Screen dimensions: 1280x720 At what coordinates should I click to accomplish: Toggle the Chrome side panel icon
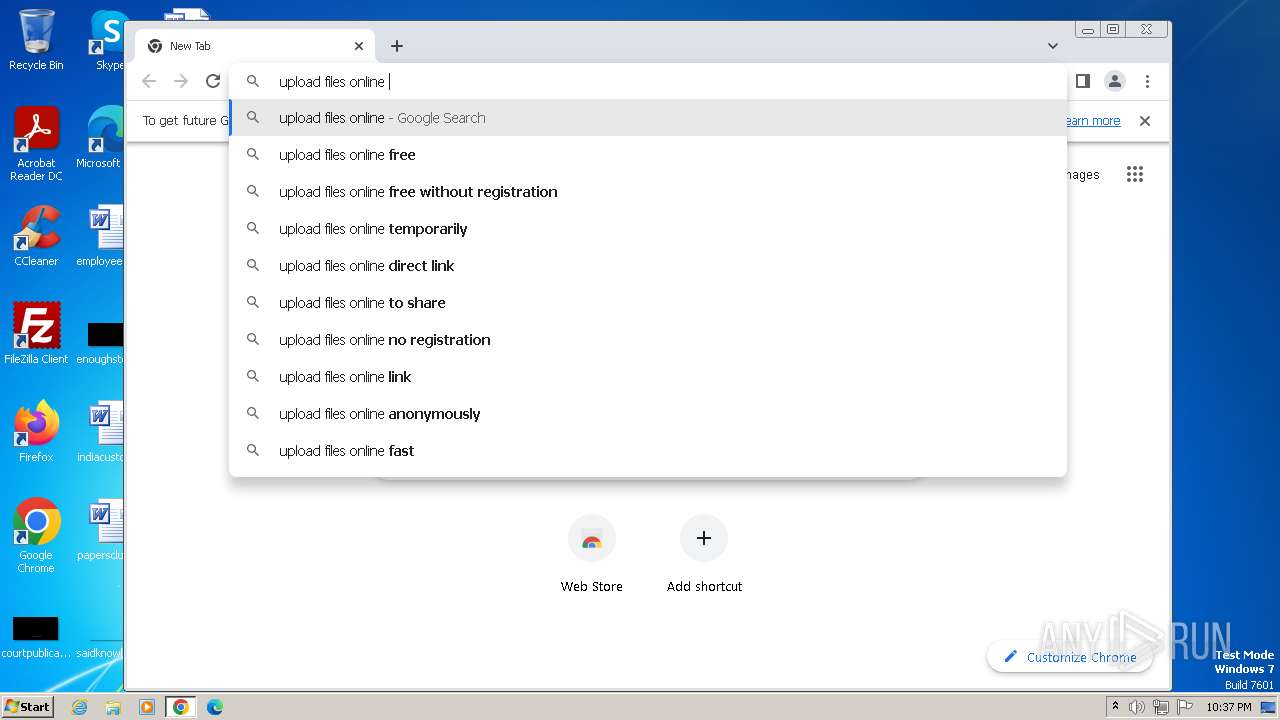(x=1082, y=81)
